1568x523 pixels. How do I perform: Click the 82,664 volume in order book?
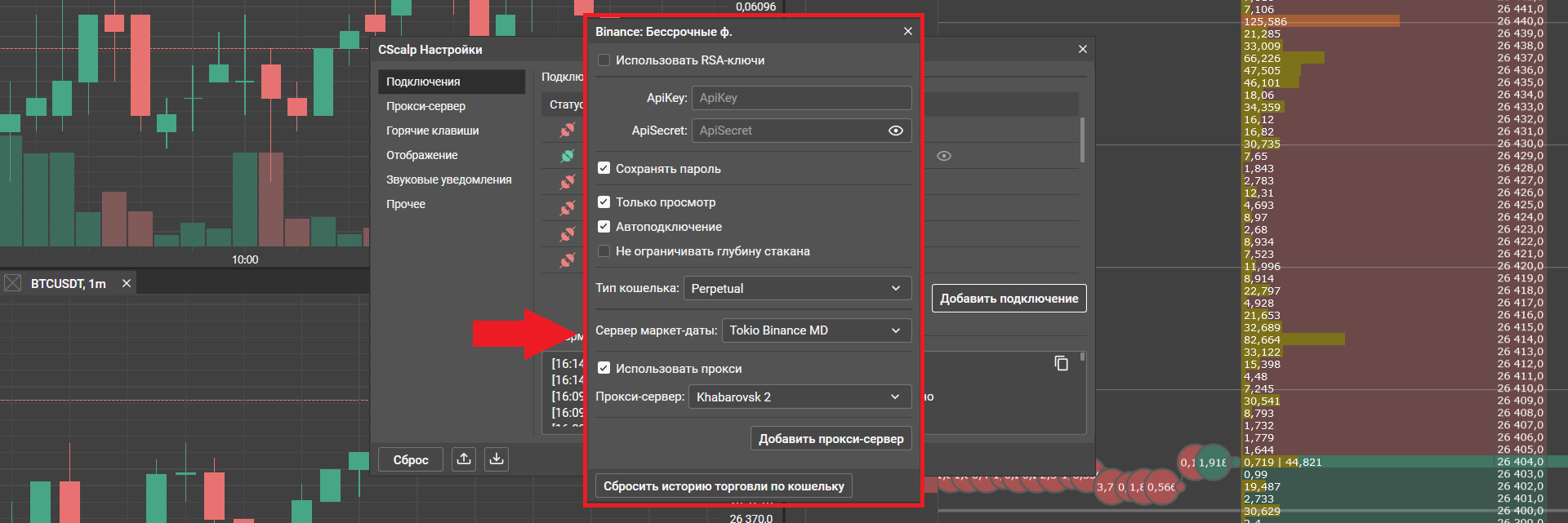click(x=1262, y=339)
